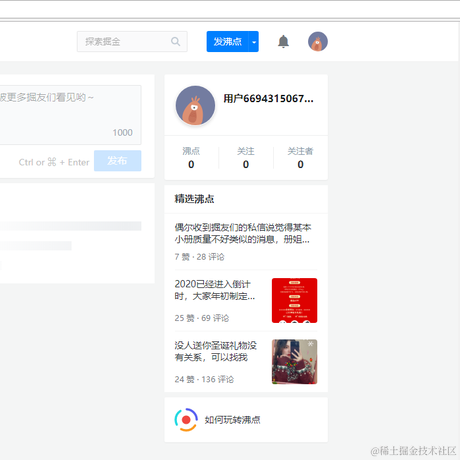The height and width of the screenshot is (460, 460).
Task: Click the 7 赞 · 28 评论 text
Action: (199, 257)
